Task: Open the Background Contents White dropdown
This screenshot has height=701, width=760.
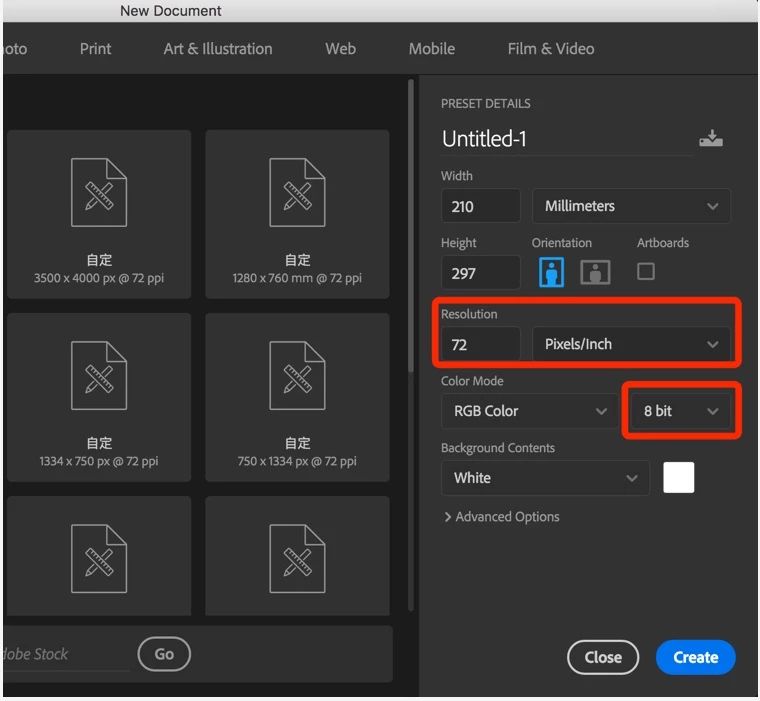Action: [x=545, y=478]
